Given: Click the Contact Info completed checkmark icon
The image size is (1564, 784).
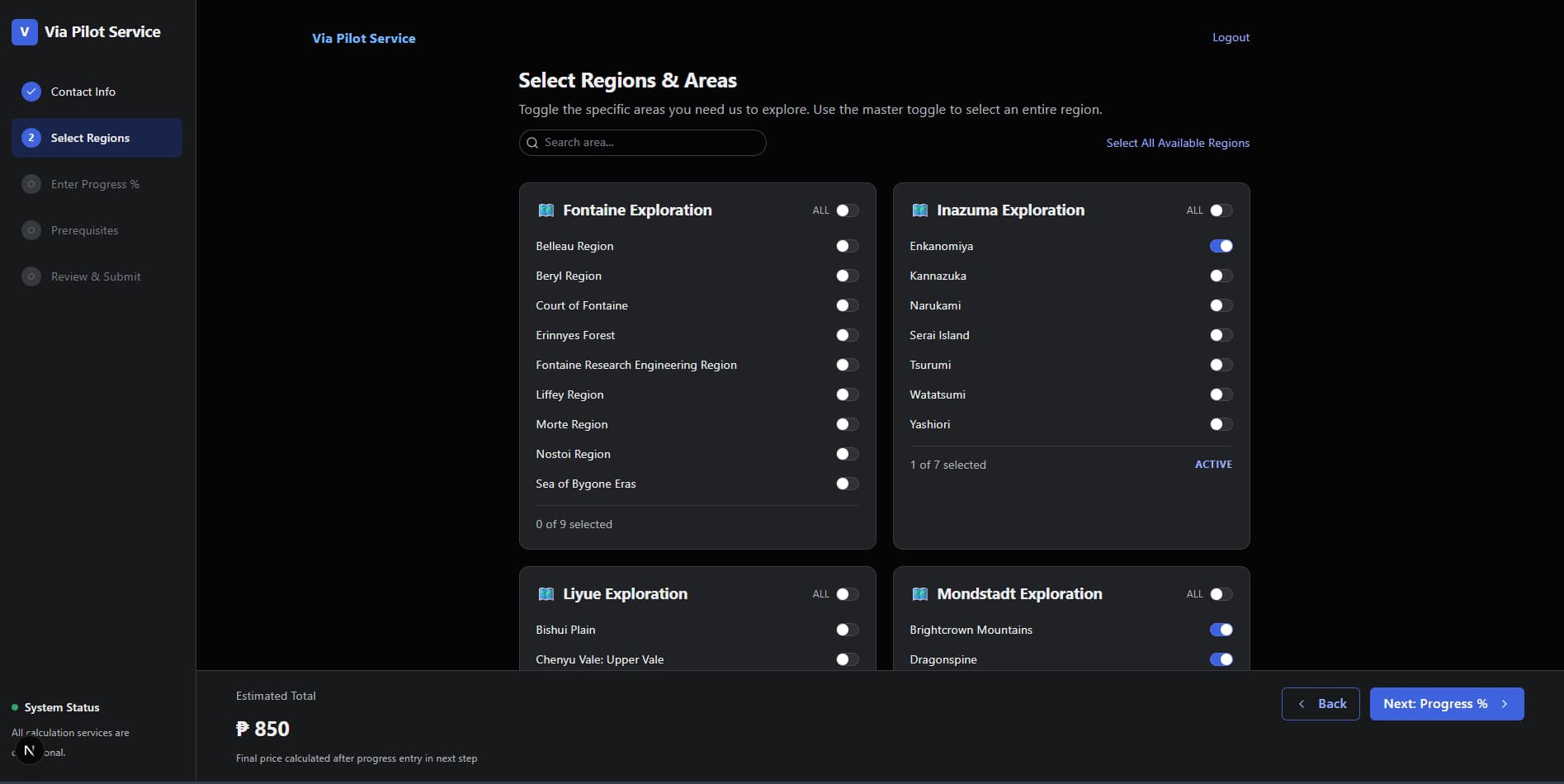Looking at the screenshot, I should 31,92.
